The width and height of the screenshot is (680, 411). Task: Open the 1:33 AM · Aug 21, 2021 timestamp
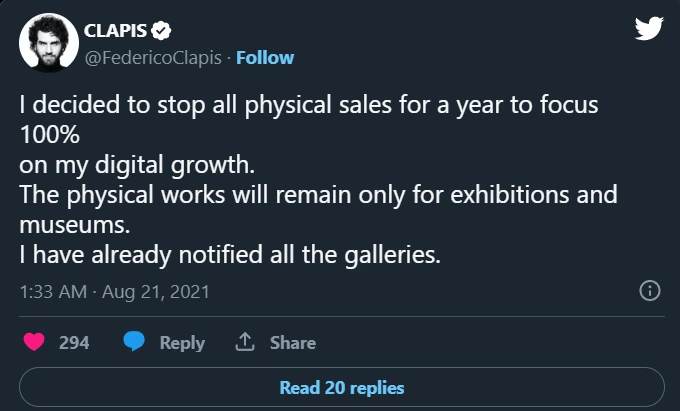click(x=114, y=291)
